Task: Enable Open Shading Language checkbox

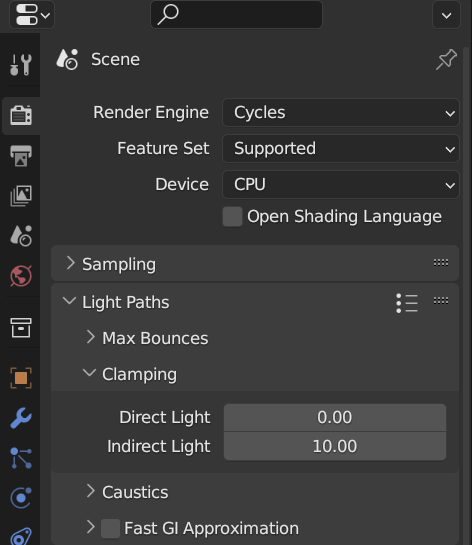Action: pyautogui.click(x=233, y=217)
